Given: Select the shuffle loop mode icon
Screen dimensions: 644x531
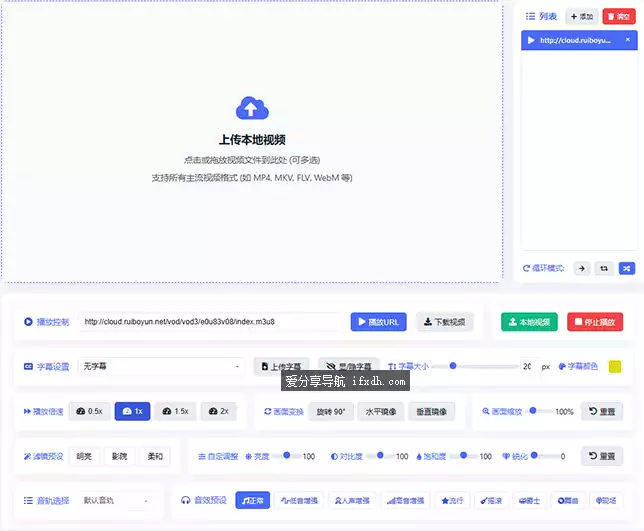Looking at the screenshot, I should tap(627, 268).
